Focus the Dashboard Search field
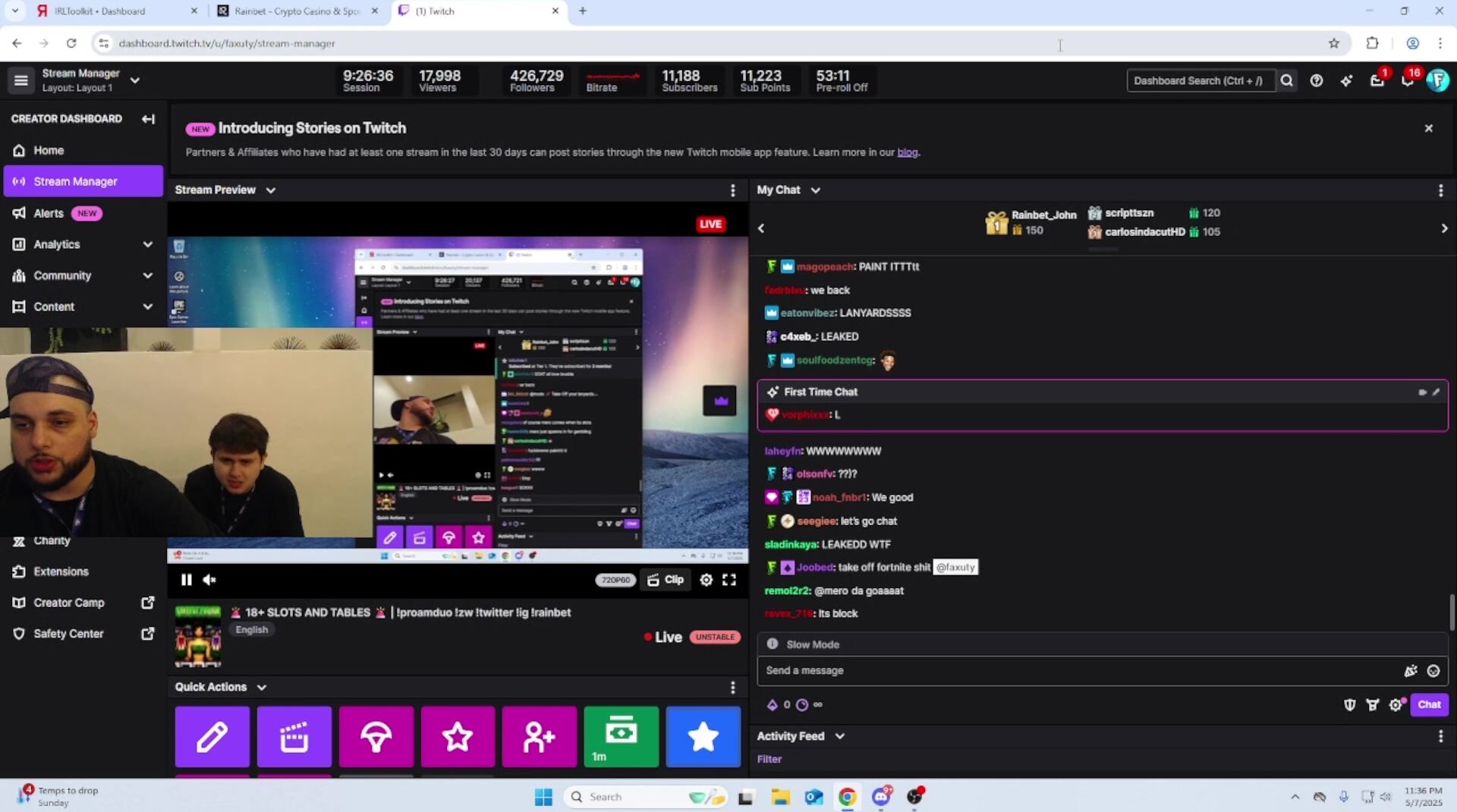The height and width of the screenshot is (812, 1457). (1200, 80)
